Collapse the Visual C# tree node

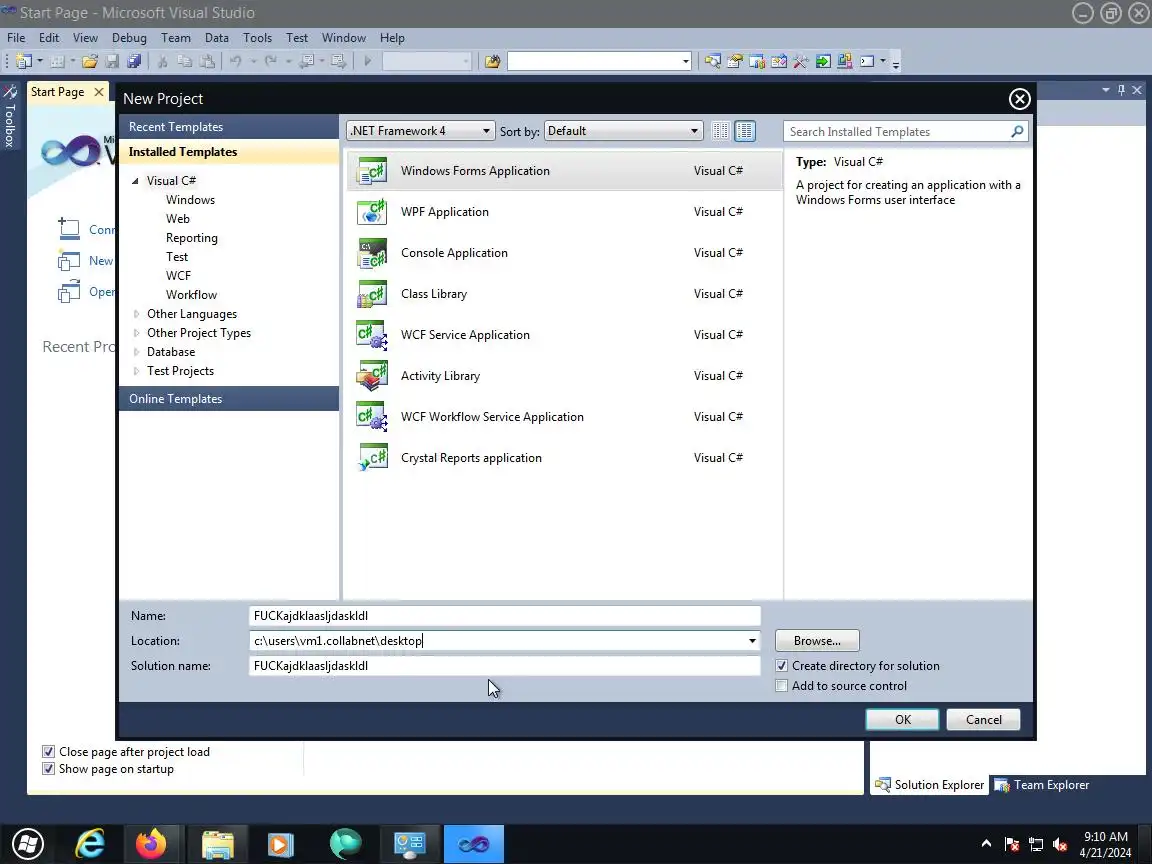coord(135,181)
